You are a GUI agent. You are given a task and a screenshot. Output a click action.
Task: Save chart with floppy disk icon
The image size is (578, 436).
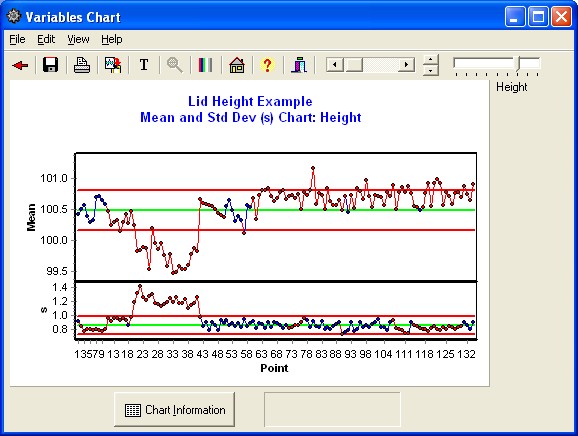51,65
